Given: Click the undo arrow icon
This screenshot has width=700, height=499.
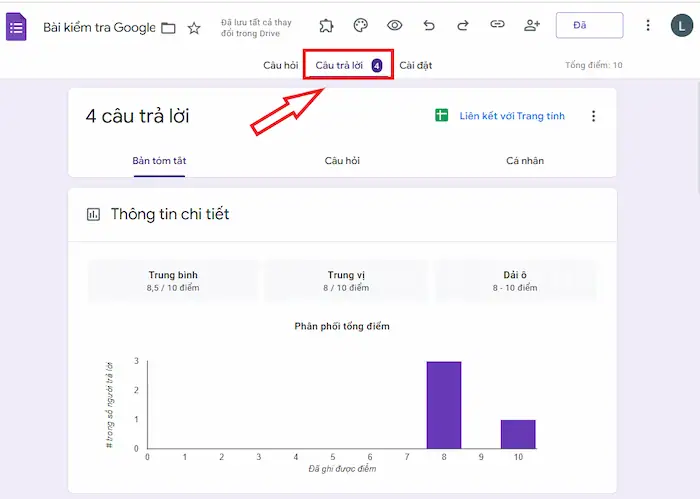Looking at the screenshot, I should pyautogui.click(x=429, y=25).
